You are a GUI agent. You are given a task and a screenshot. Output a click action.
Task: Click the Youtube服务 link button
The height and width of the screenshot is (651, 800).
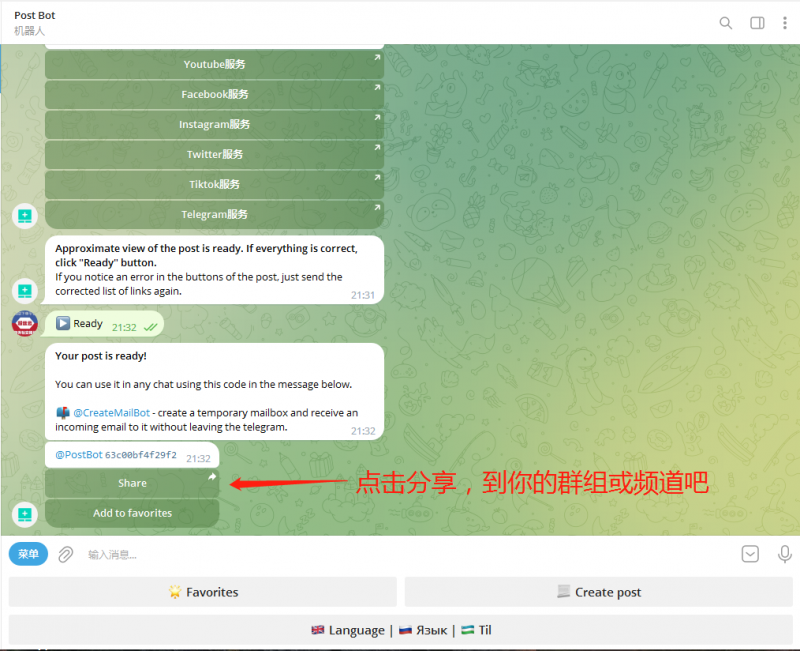(x=214, y=64)
